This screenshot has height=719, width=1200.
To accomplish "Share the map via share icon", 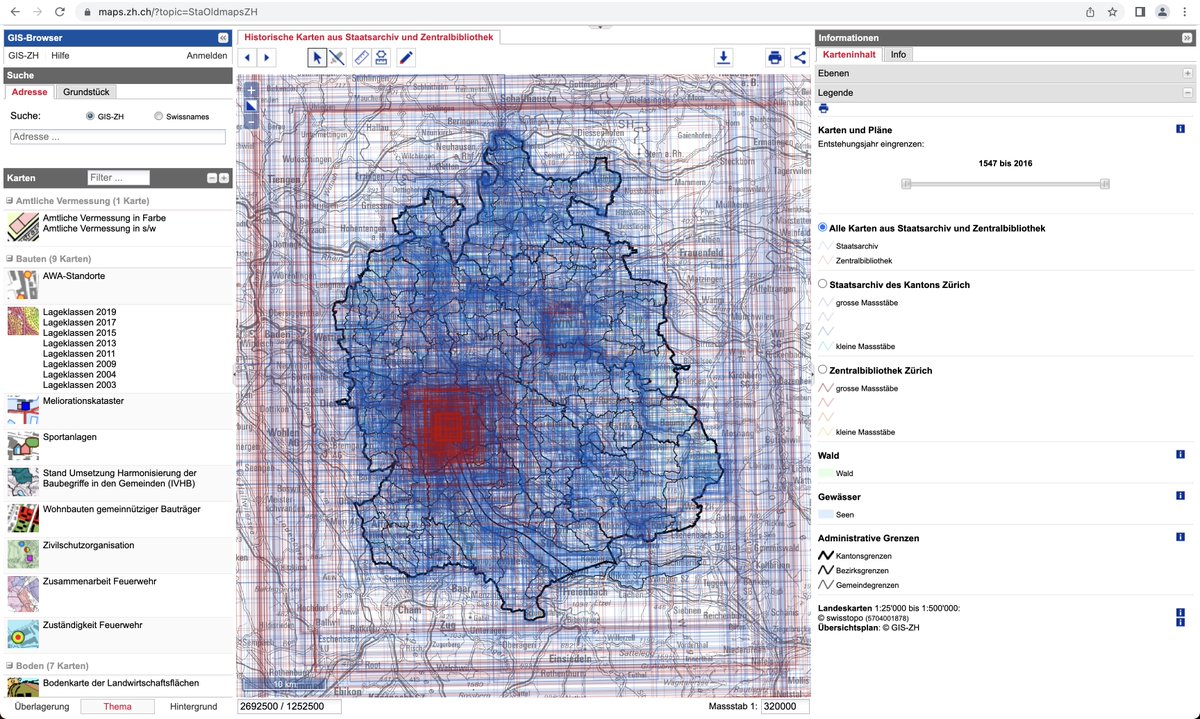I will [x=800, y=58].
